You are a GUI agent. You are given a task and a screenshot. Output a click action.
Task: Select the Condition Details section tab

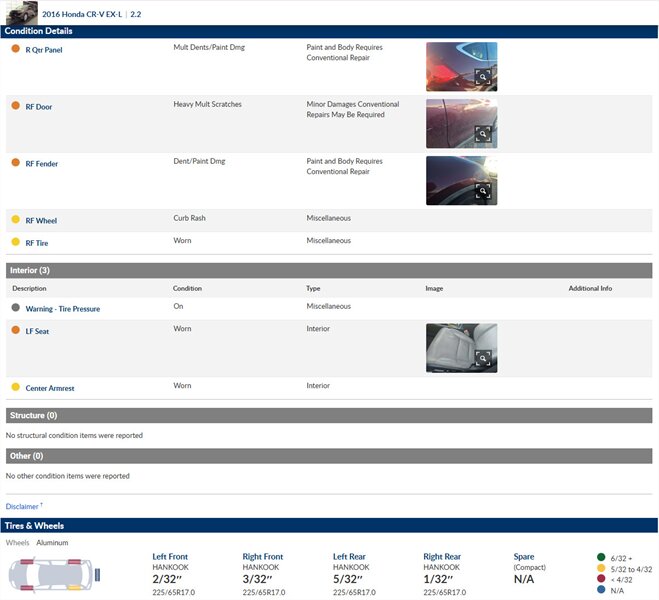coord(38,31)
